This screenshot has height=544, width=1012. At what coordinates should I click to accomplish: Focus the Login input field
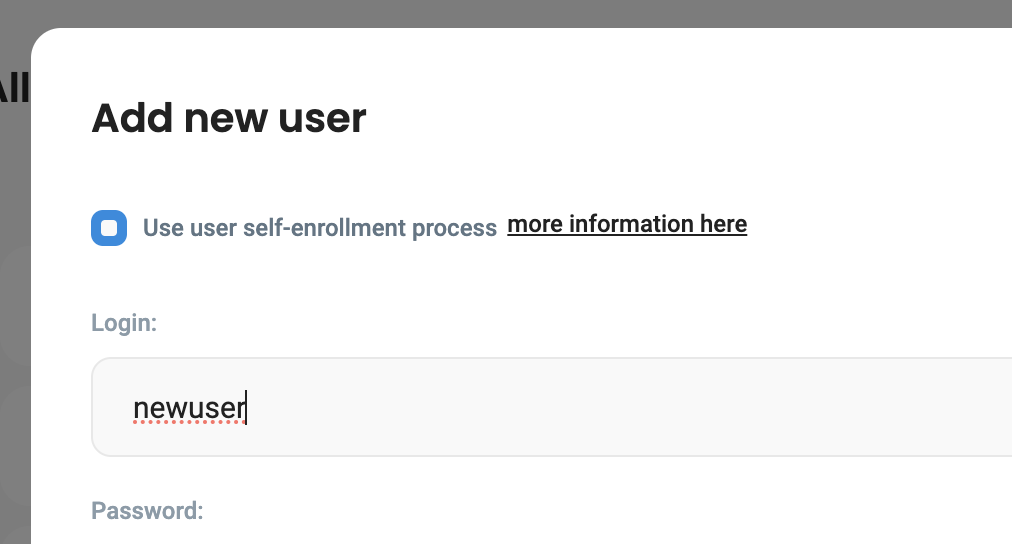coord(550,407)
